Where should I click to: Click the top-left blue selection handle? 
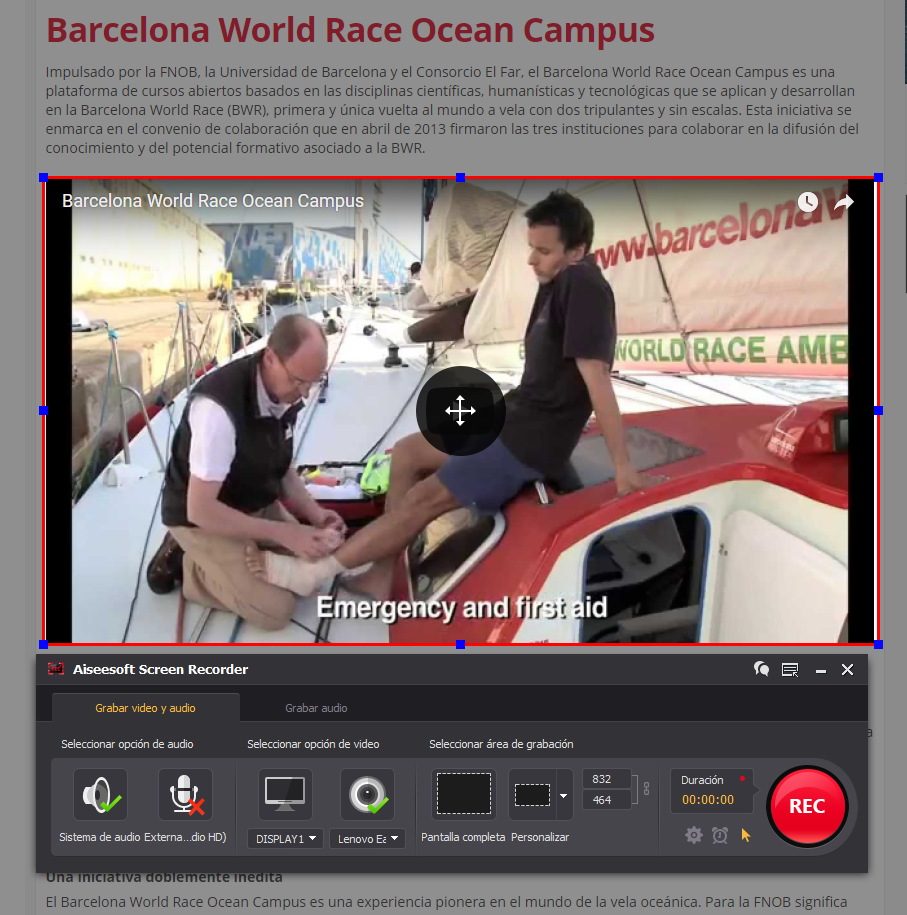click(43, 177)
